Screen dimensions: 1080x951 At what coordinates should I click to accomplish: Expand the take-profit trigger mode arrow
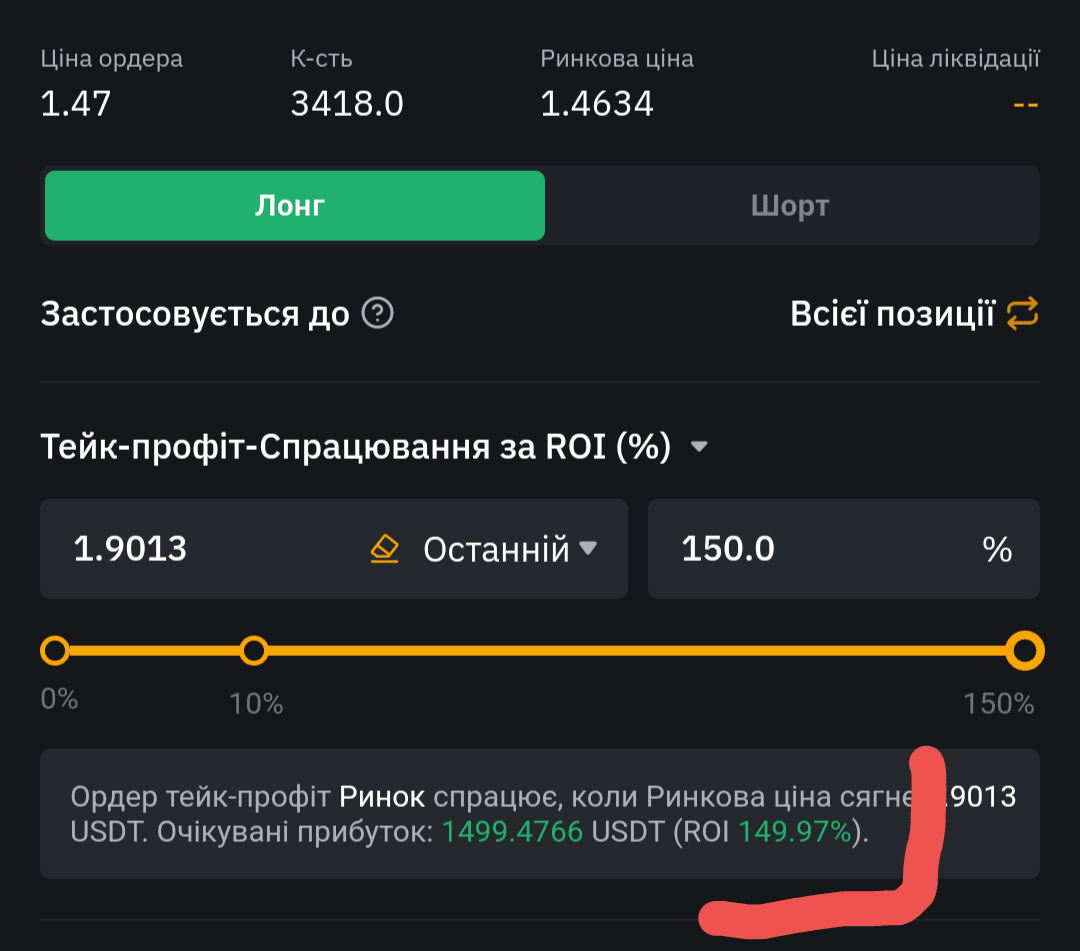(x=699, y=447)
